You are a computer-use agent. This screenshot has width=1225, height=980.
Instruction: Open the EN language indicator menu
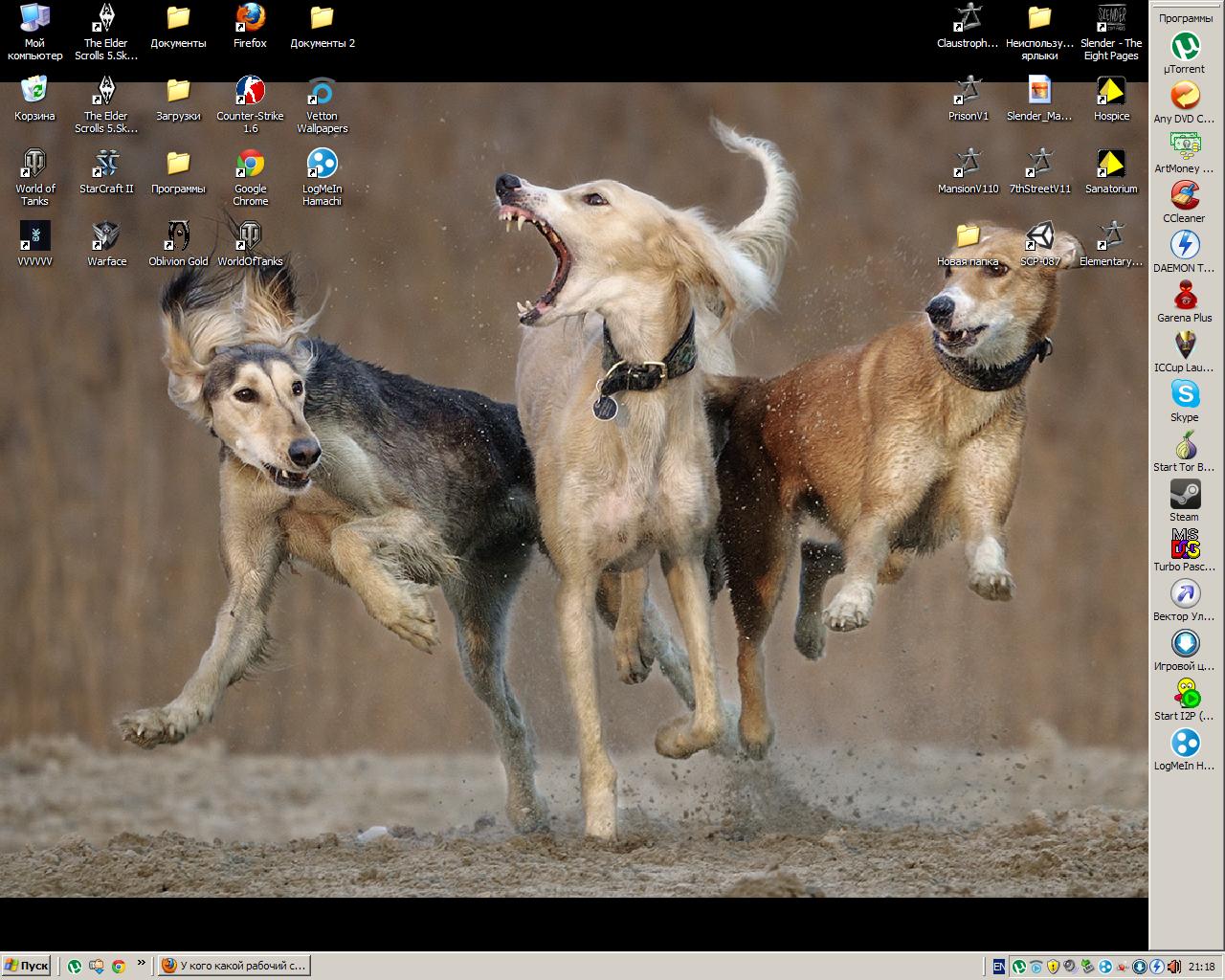click(998, 967)
